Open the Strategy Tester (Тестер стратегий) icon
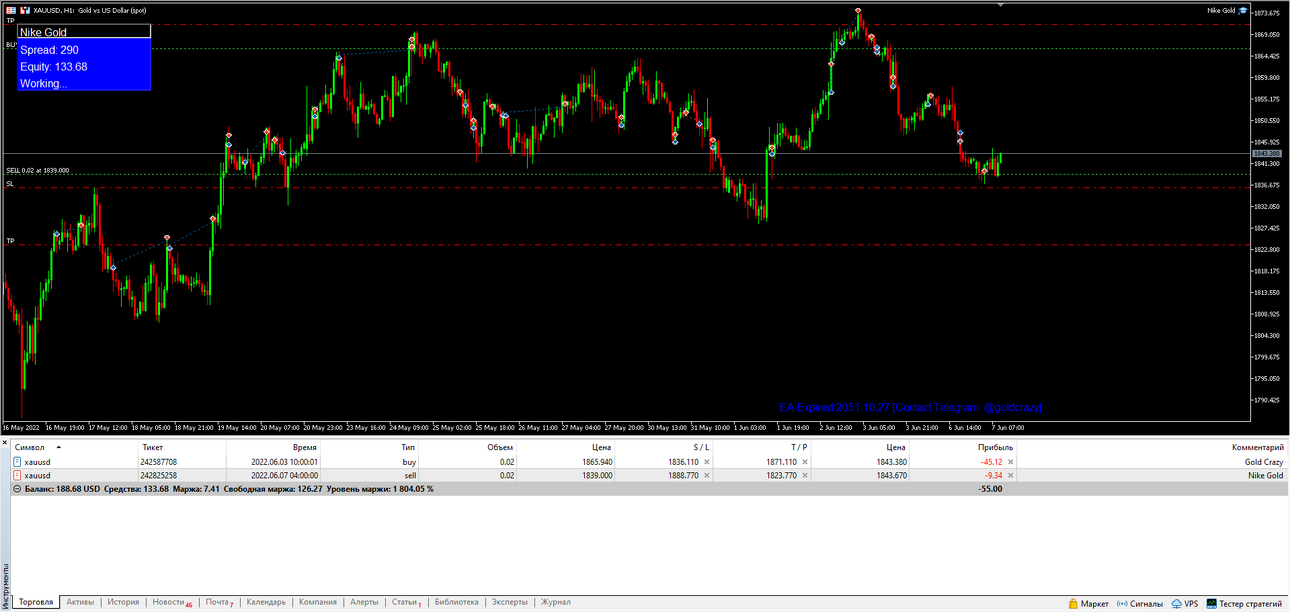The image size is (1290, 612). tap(1212, 604)
